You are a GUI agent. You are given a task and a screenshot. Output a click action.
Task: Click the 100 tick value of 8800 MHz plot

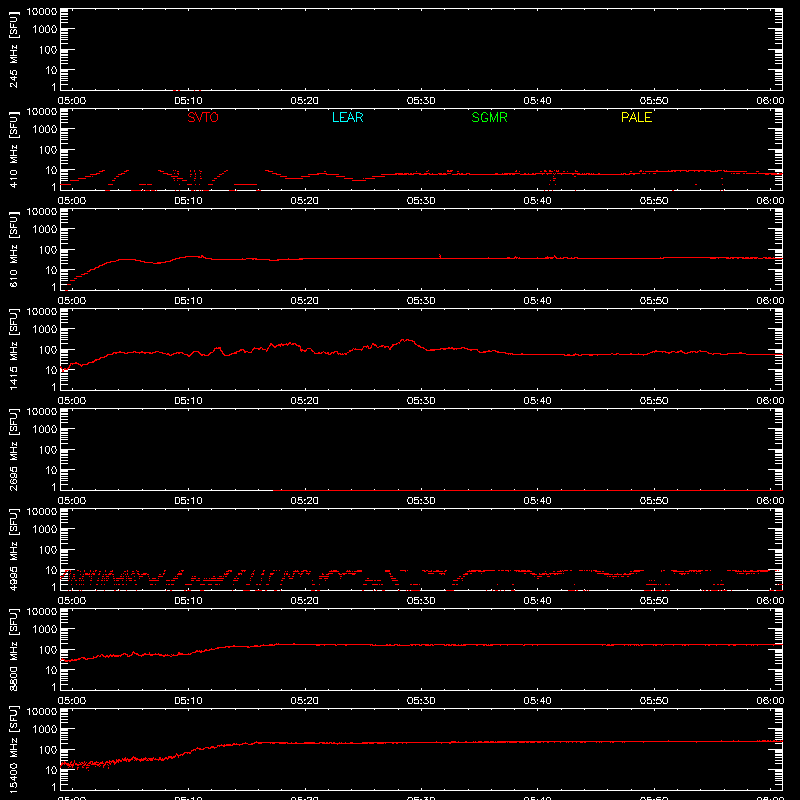click(x=48, y=650)
